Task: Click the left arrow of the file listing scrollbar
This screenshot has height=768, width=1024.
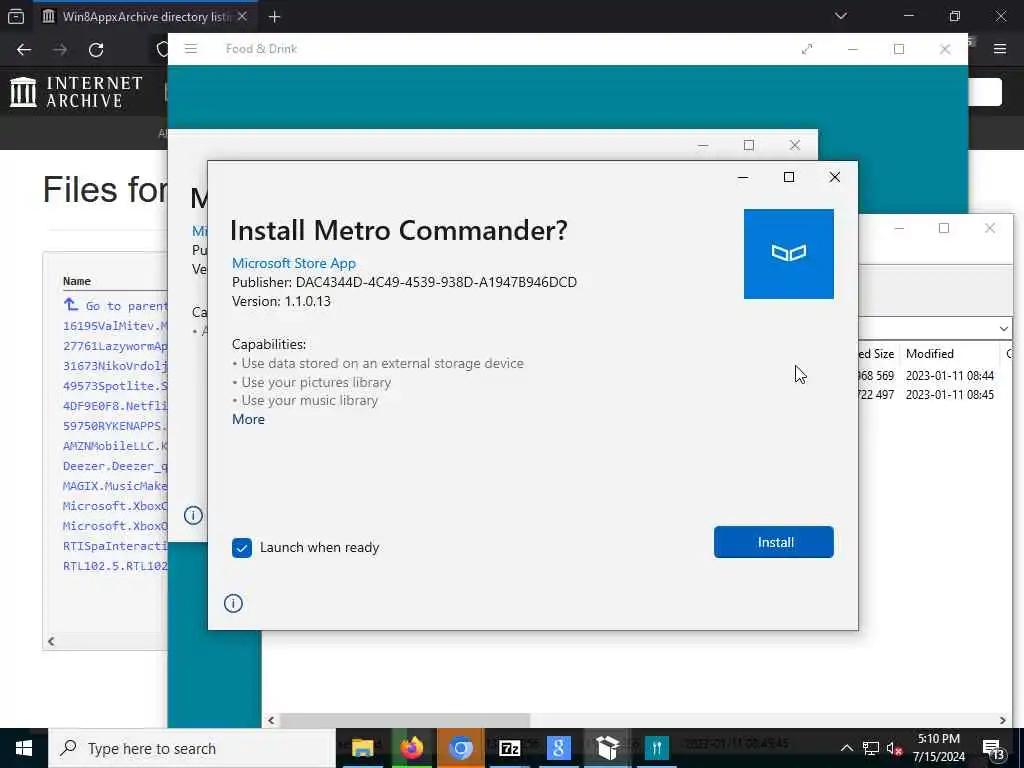Action: point(51,641)
